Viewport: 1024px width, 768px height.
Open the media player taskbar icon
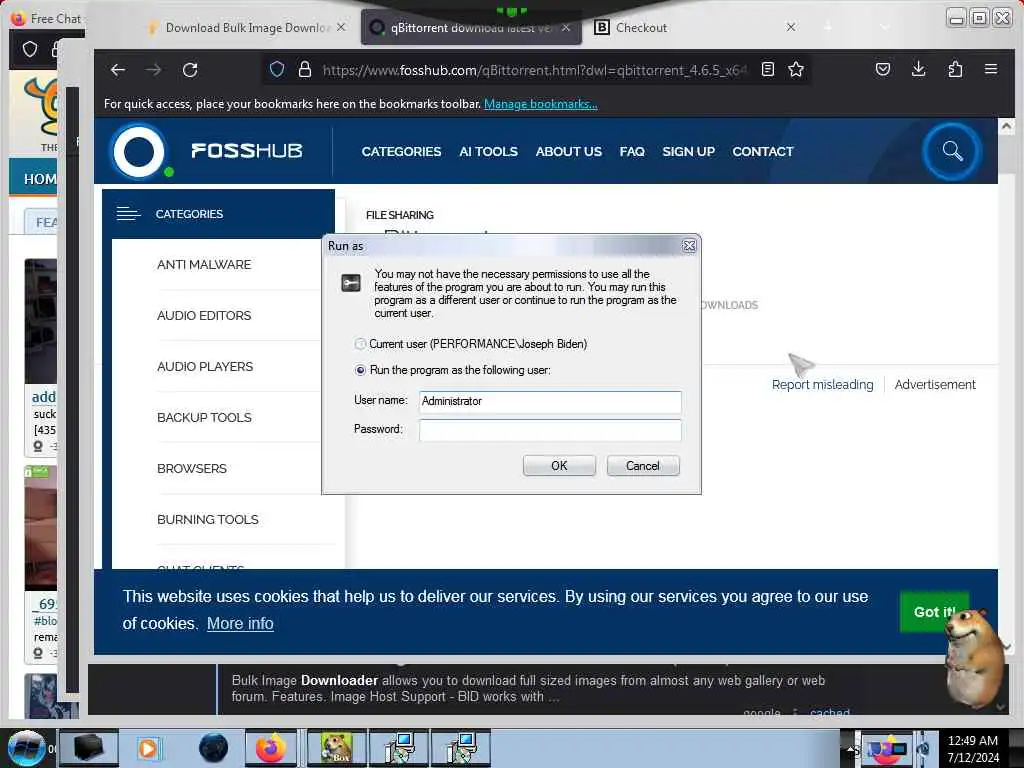(148, 748)
